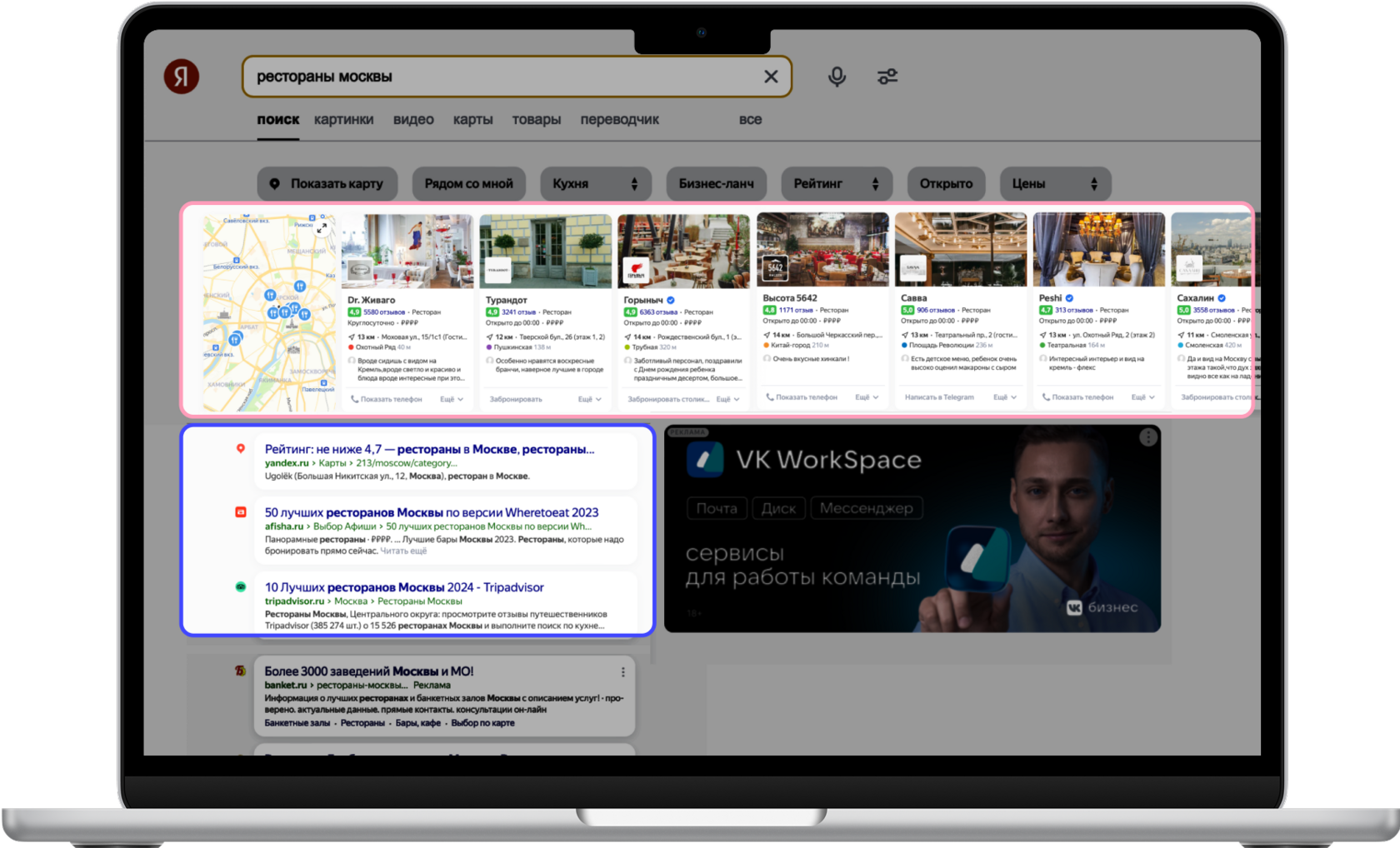The image size is (1400, 848).
Task: Expand Ещё on the Высота 5642 card
Action: point(867,397)
